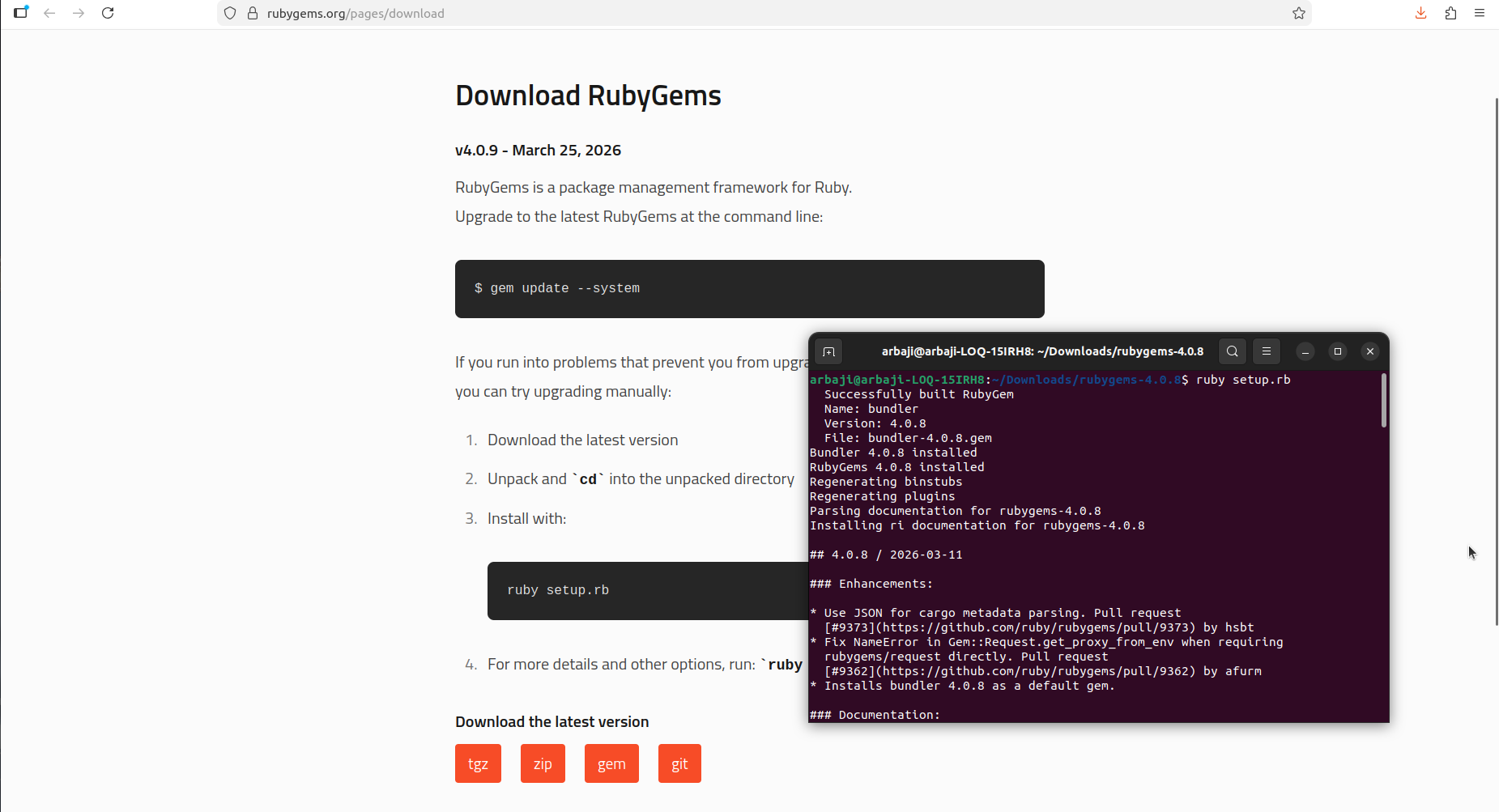Viewport: 1499px width, 812px height.
Task: Download the tgz package
Action: tap(478, 763)
